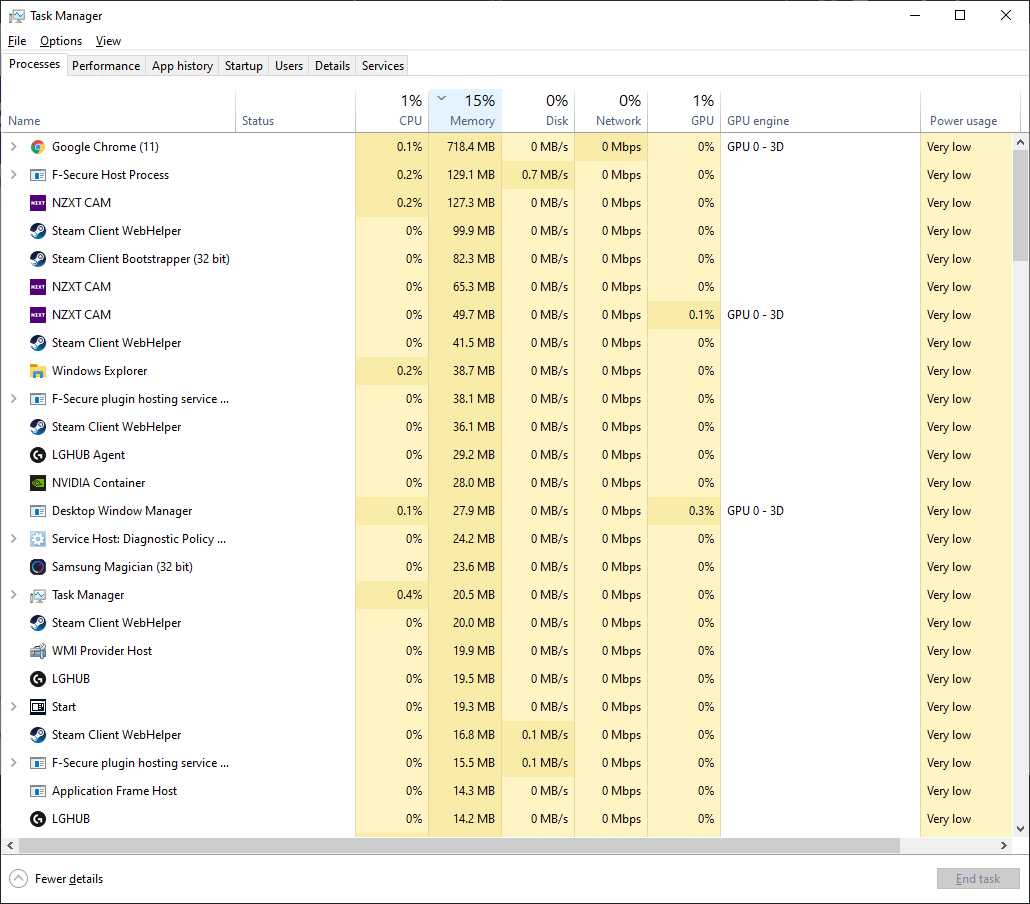Click the F-Secure Host Process icon
This screenshot has width=1030, height=904.
coord(38,175)
